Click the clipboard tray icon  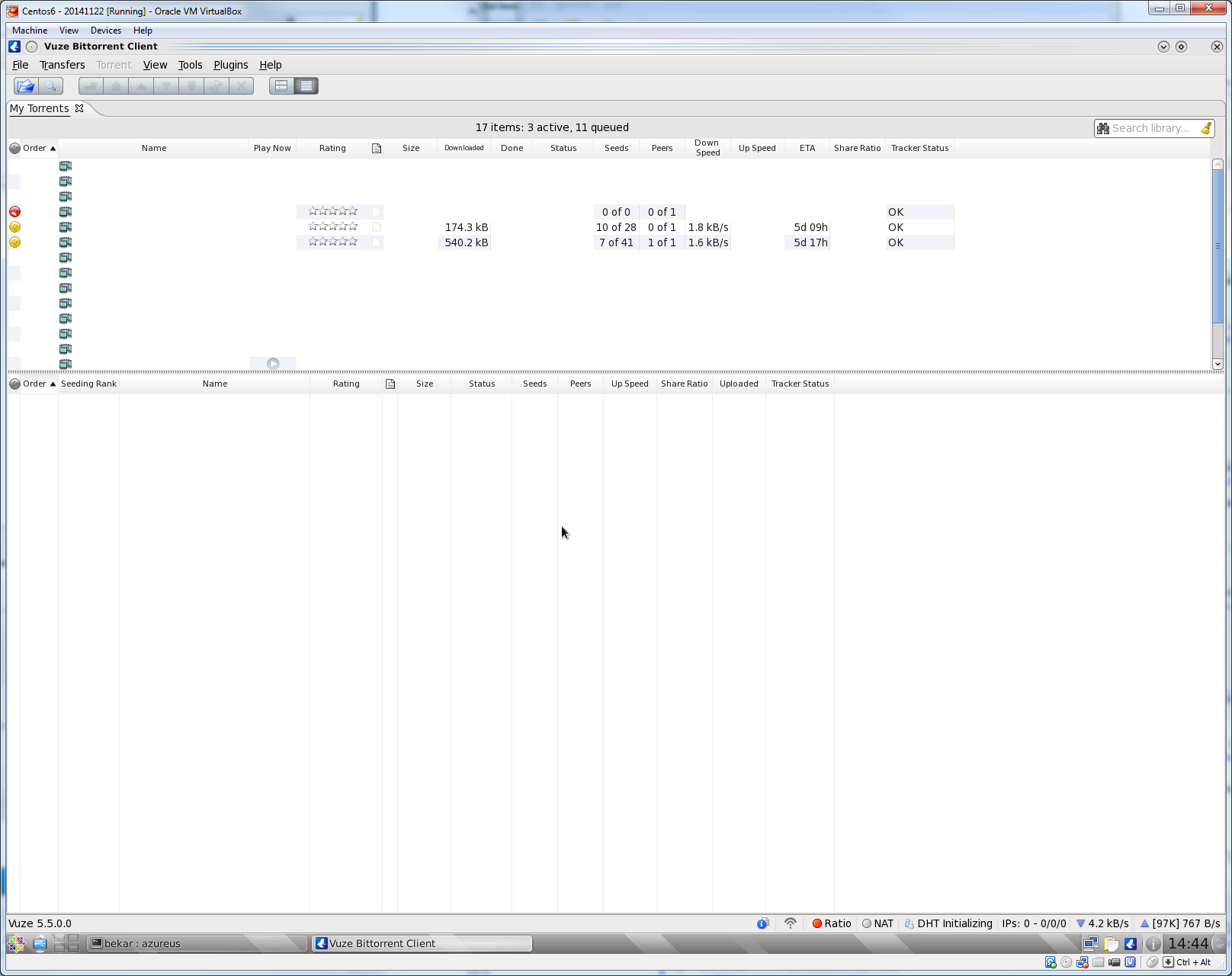click(1112, 944)
